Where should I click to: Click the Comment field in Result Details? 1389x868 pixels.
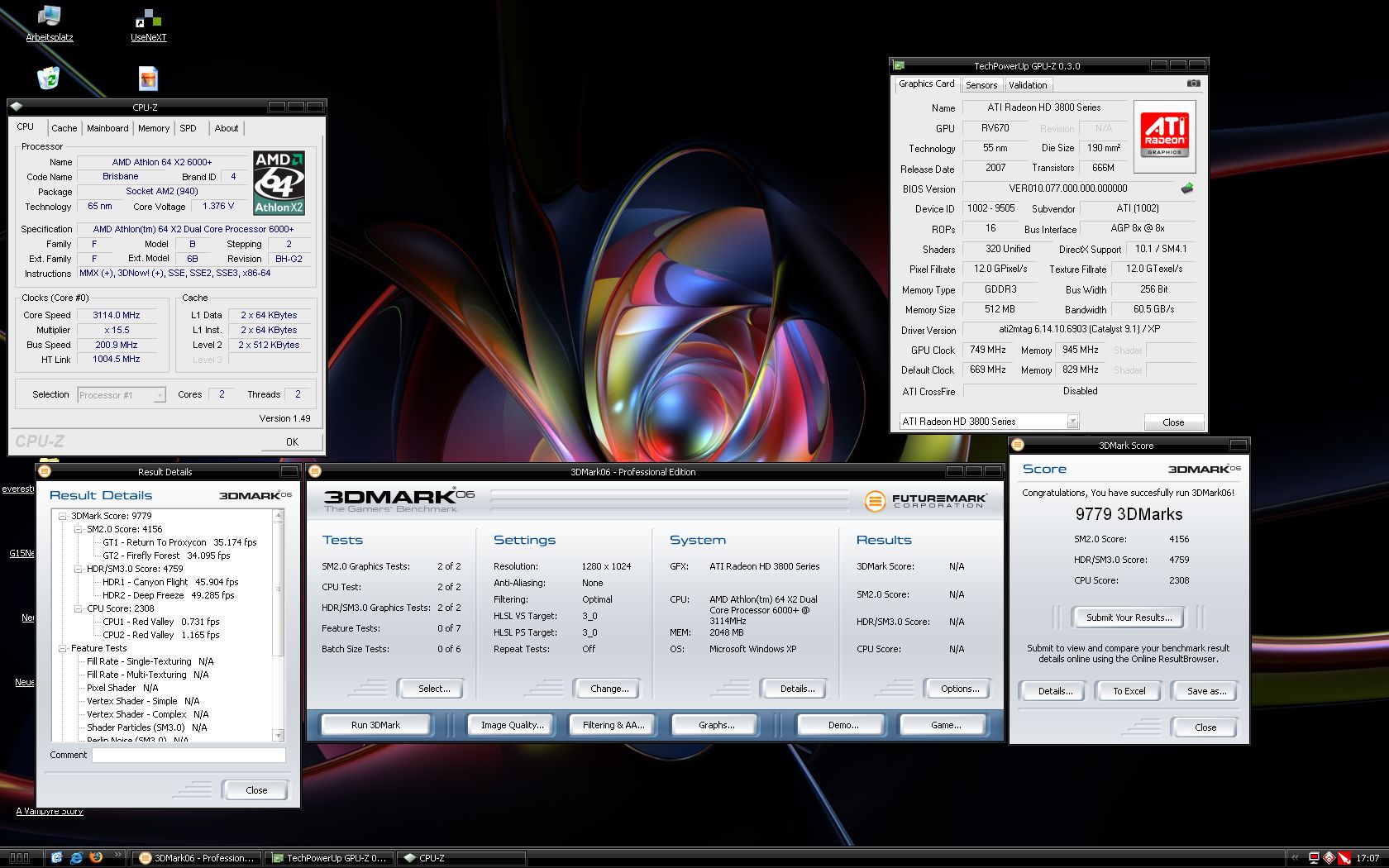(189, 755)
